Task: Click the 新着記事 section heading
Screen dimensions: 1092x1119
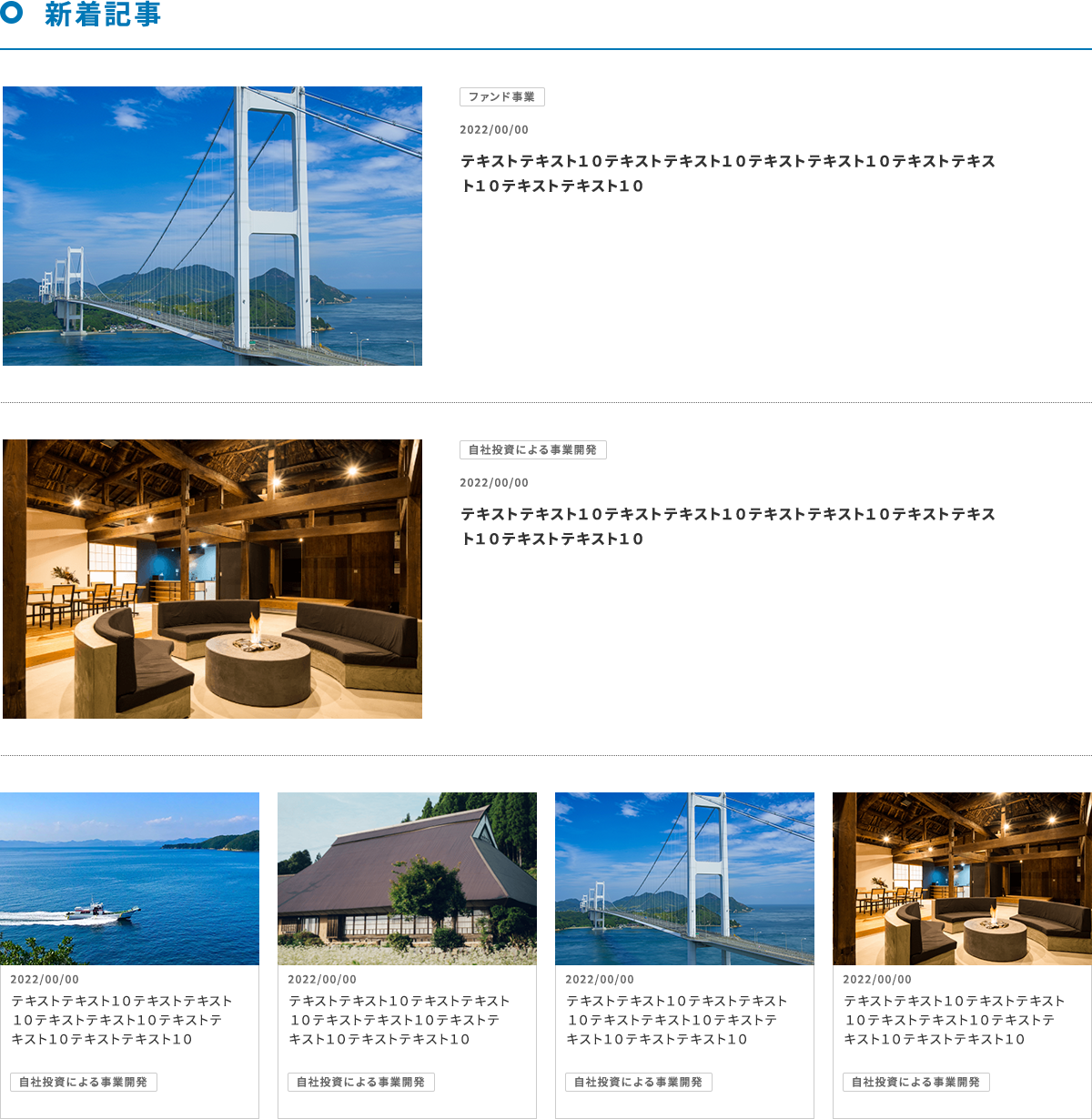Action: click(103, 15)
